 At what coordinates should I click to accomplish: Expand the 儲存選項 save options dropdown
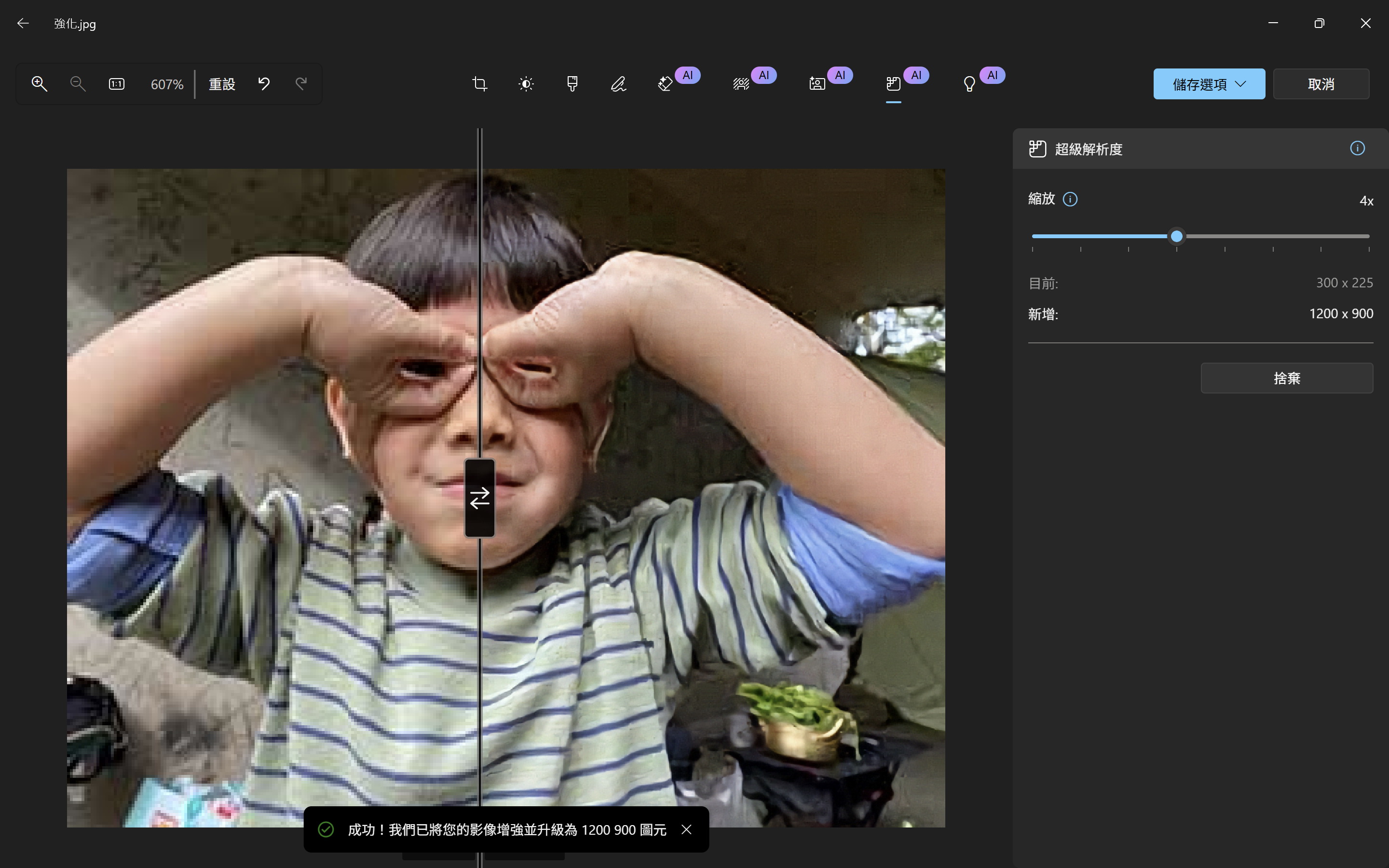1209,84
